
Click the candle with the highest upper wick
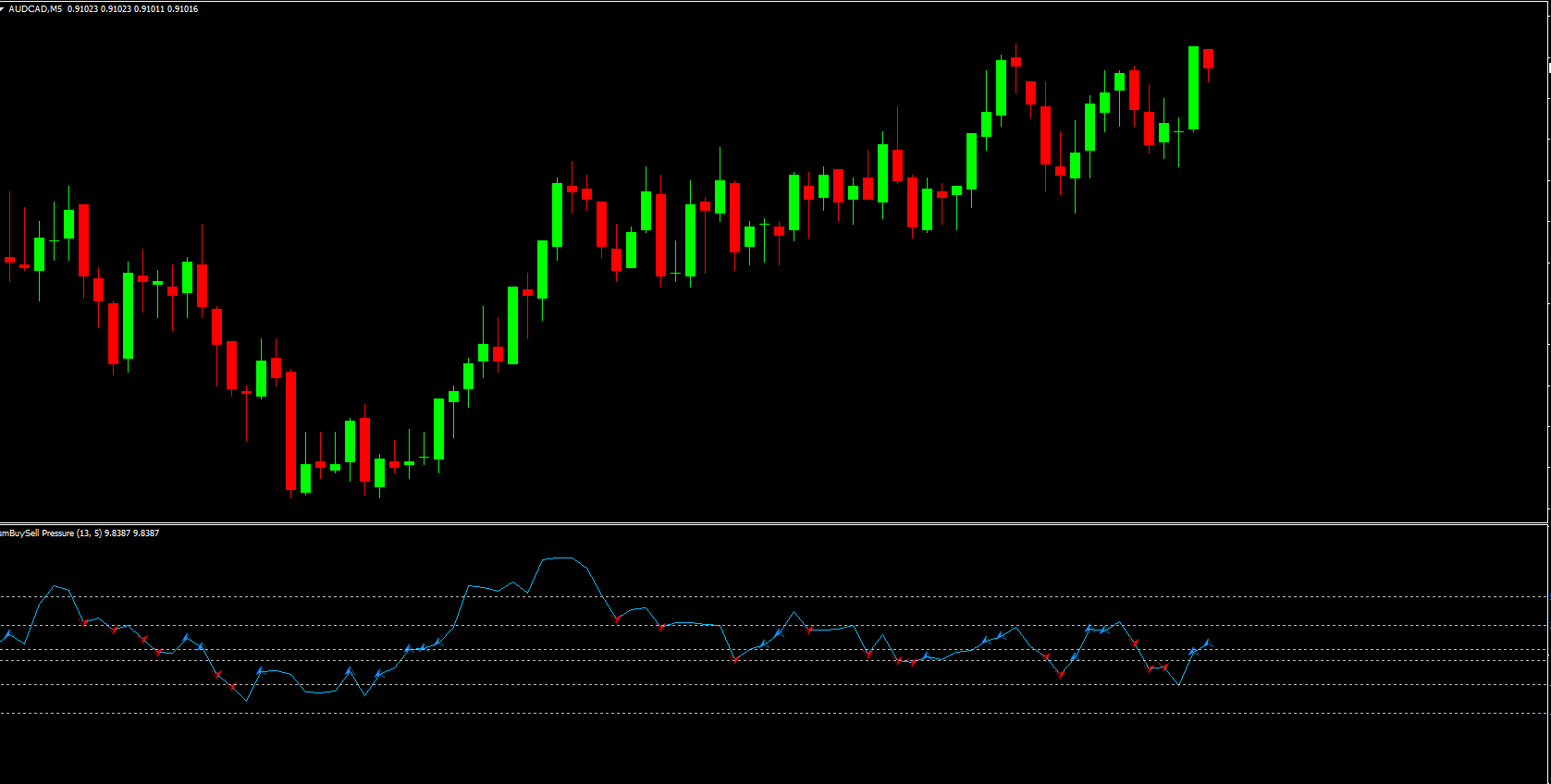[1016, 62]
